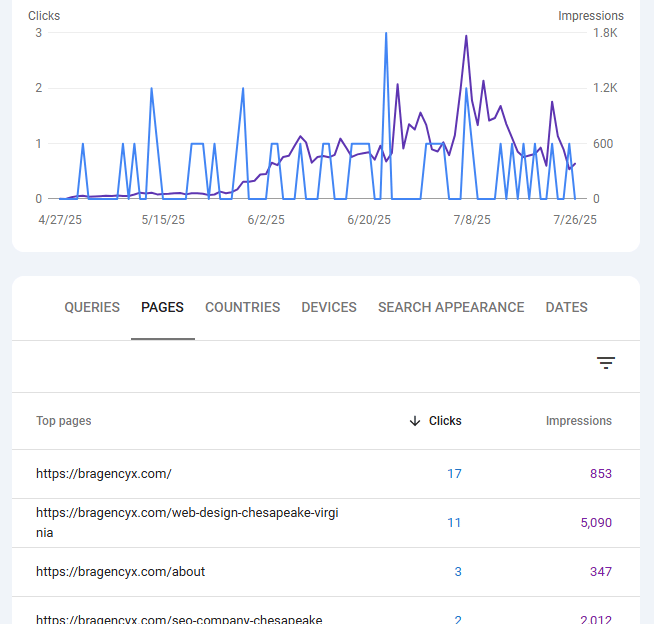Switch to the Dates tab
The width and height of the screenshot is (654, 624).
point(566,307)
